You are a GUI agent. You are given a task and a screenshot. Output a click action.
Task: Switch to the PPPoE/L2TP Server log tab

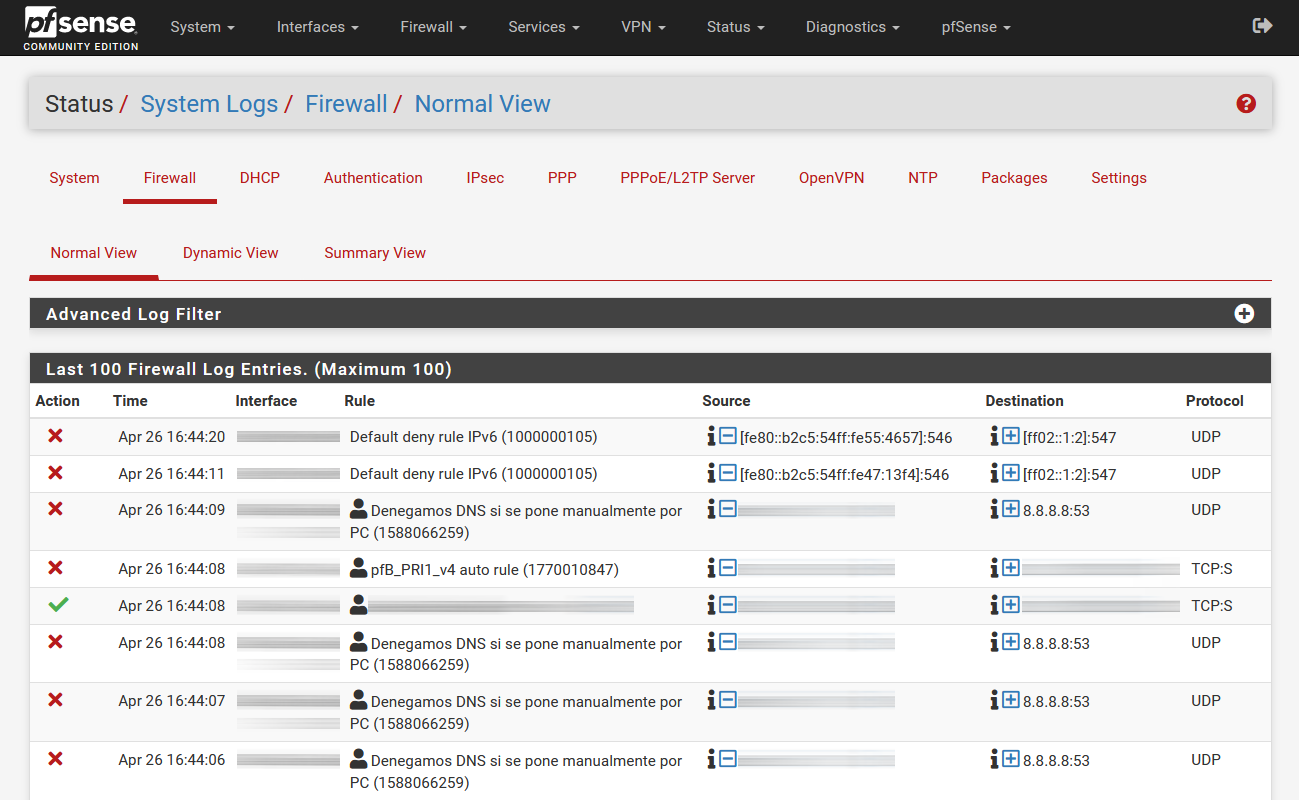(x=687, y=178)
